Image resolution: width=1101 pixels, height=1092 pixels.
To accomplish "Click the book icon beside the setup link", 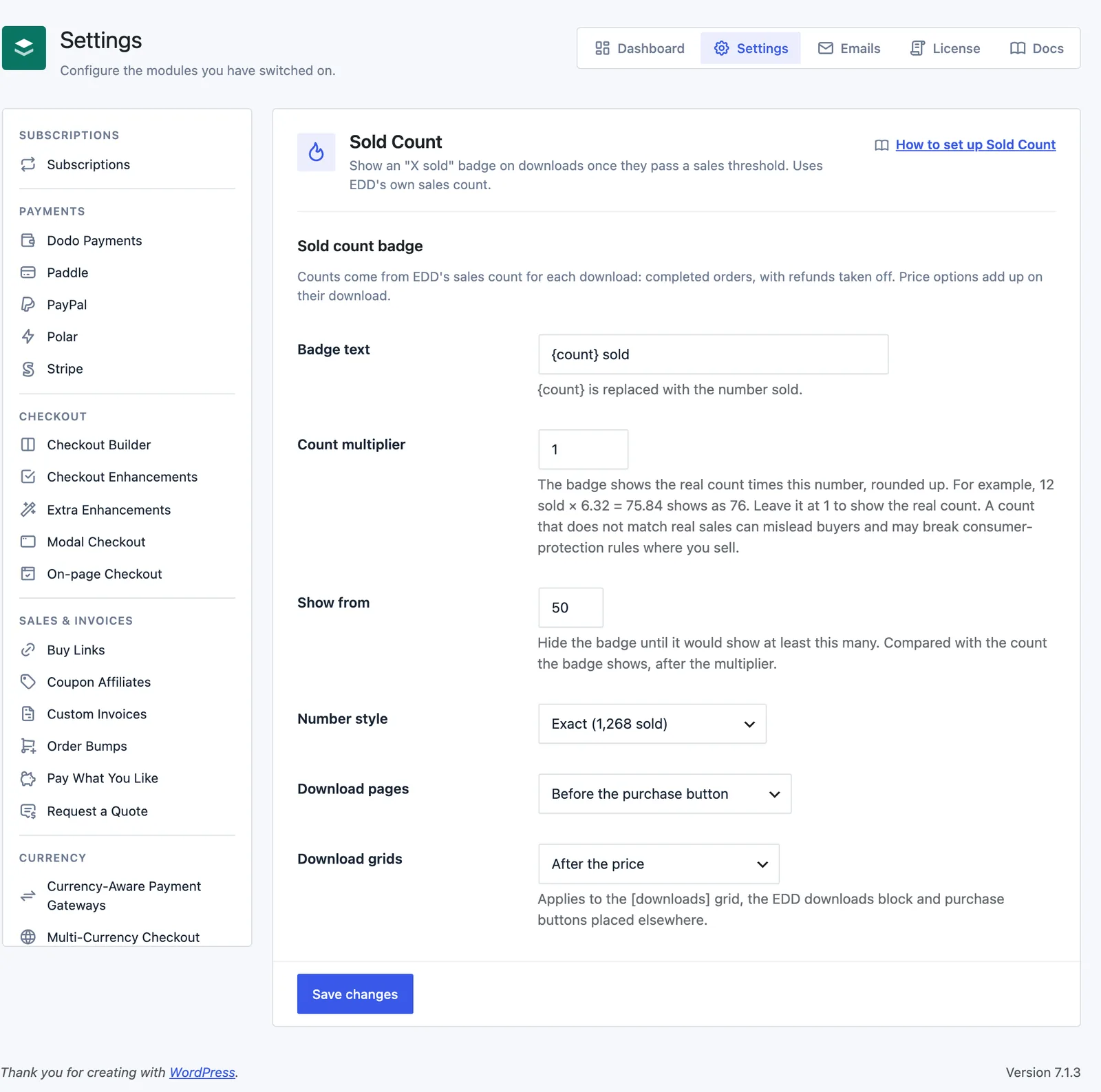I will pos(881,145).
